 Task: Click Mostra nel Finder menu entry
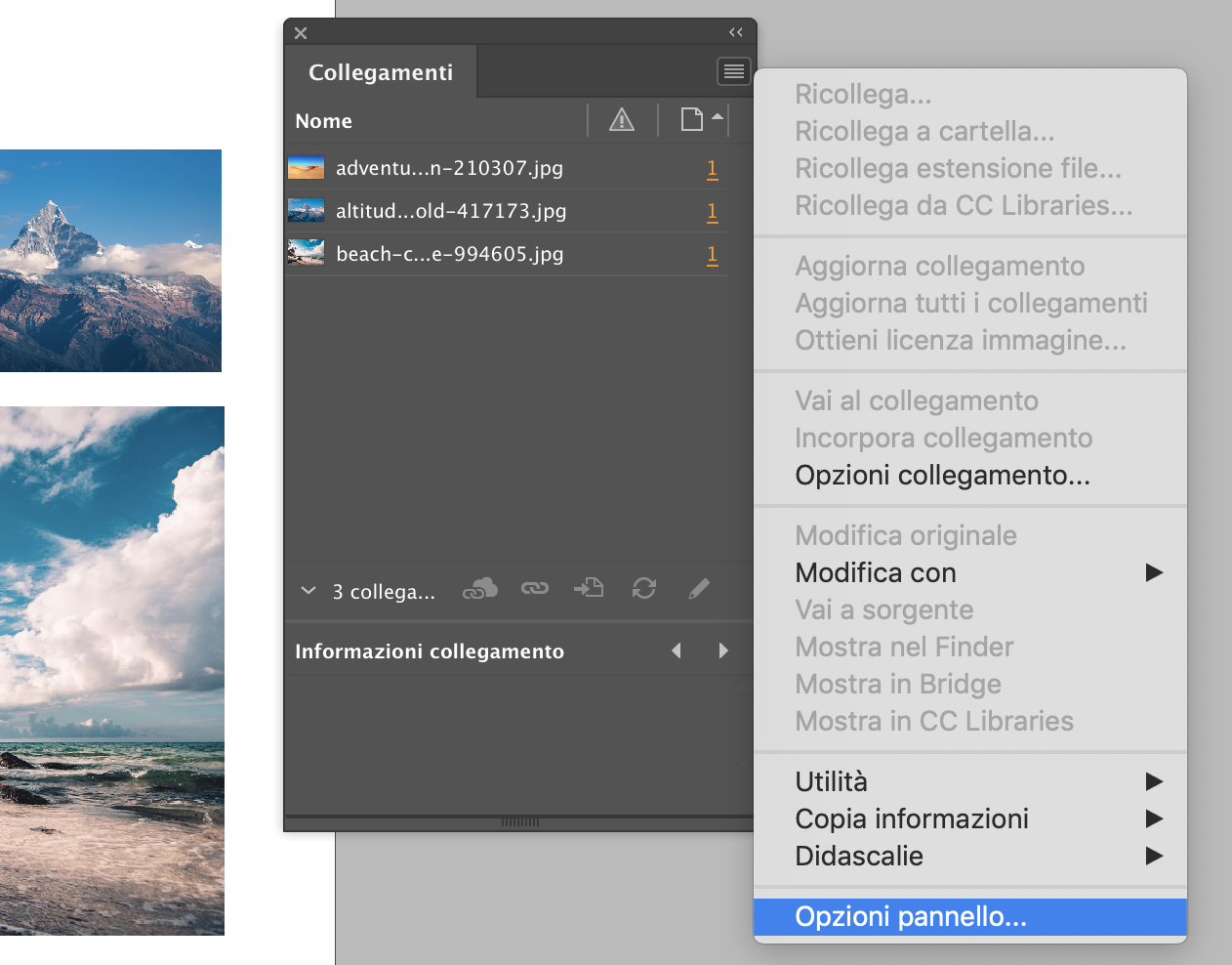click(970, 647)
